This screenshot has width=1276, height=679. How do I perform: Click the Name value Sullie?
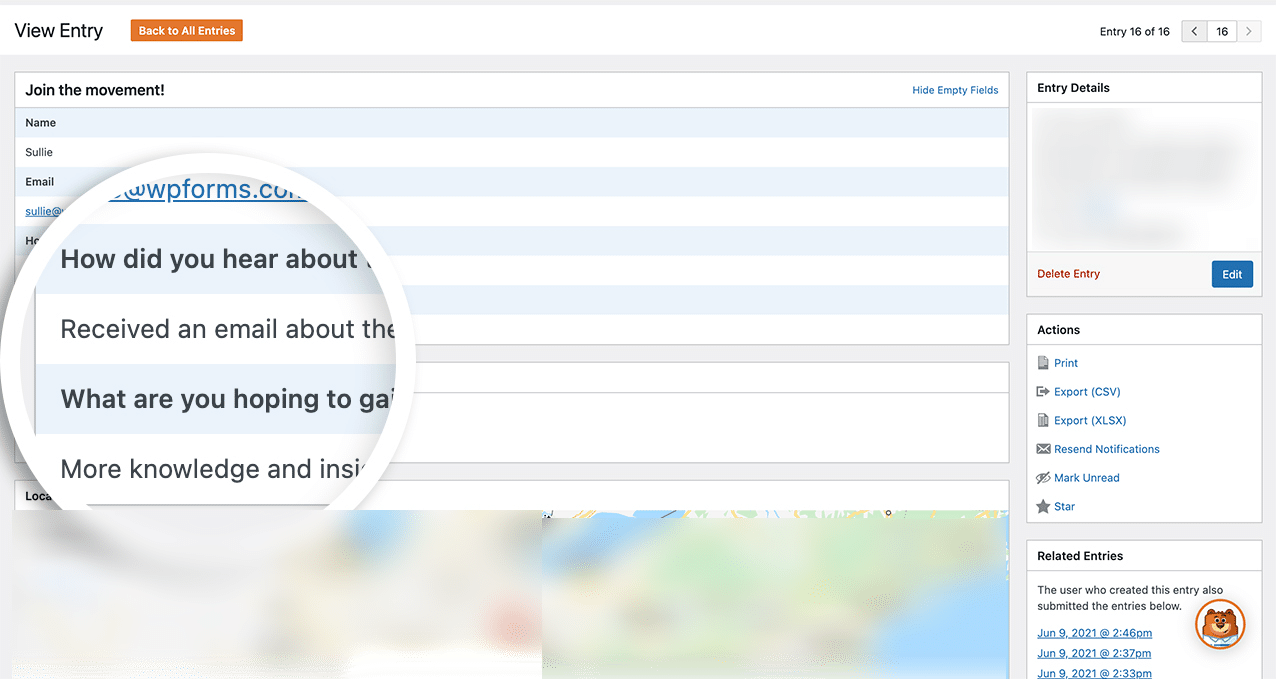39,152
